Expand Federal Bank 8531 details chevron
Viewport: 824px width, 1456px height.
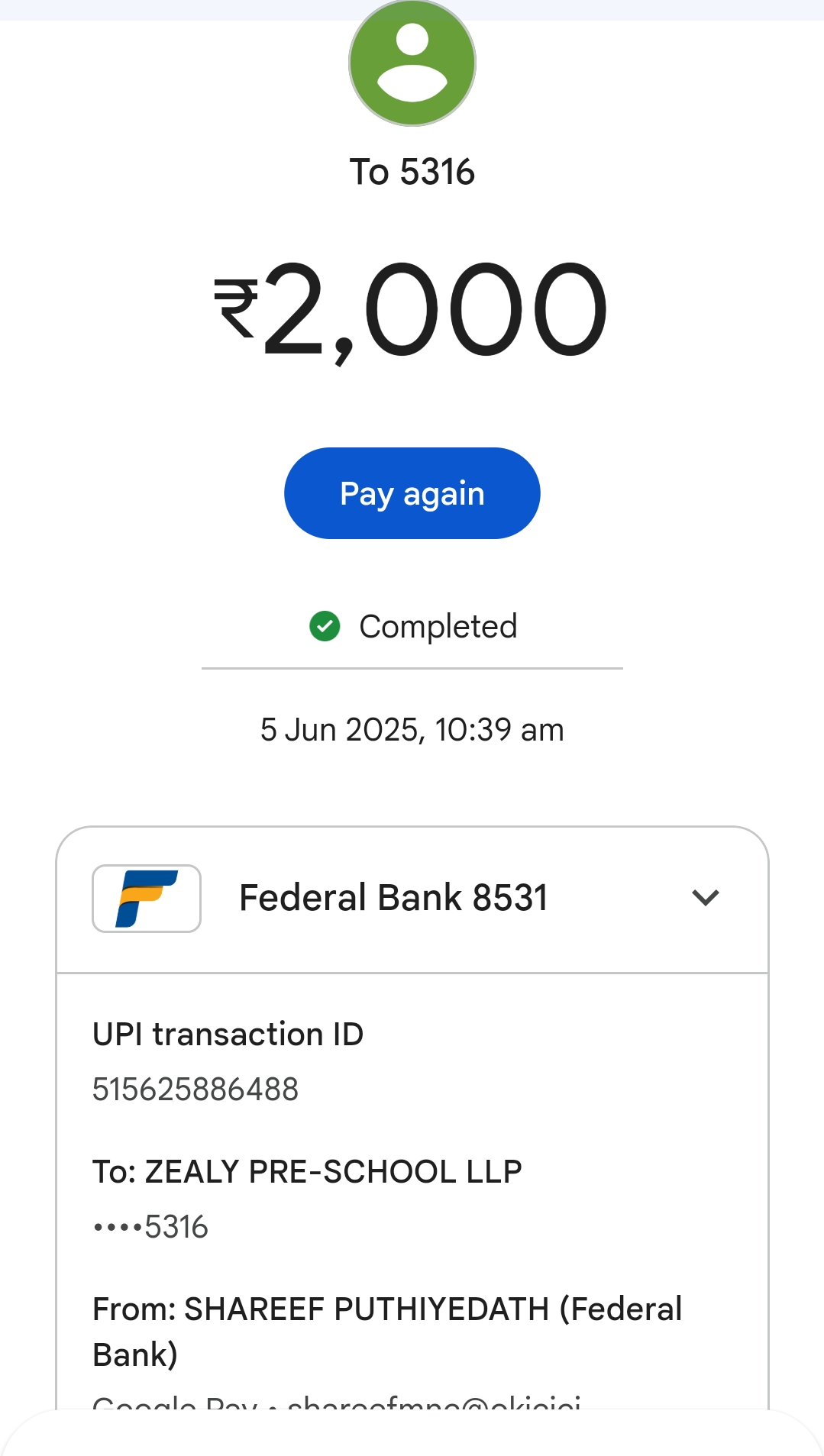[705, 898]
